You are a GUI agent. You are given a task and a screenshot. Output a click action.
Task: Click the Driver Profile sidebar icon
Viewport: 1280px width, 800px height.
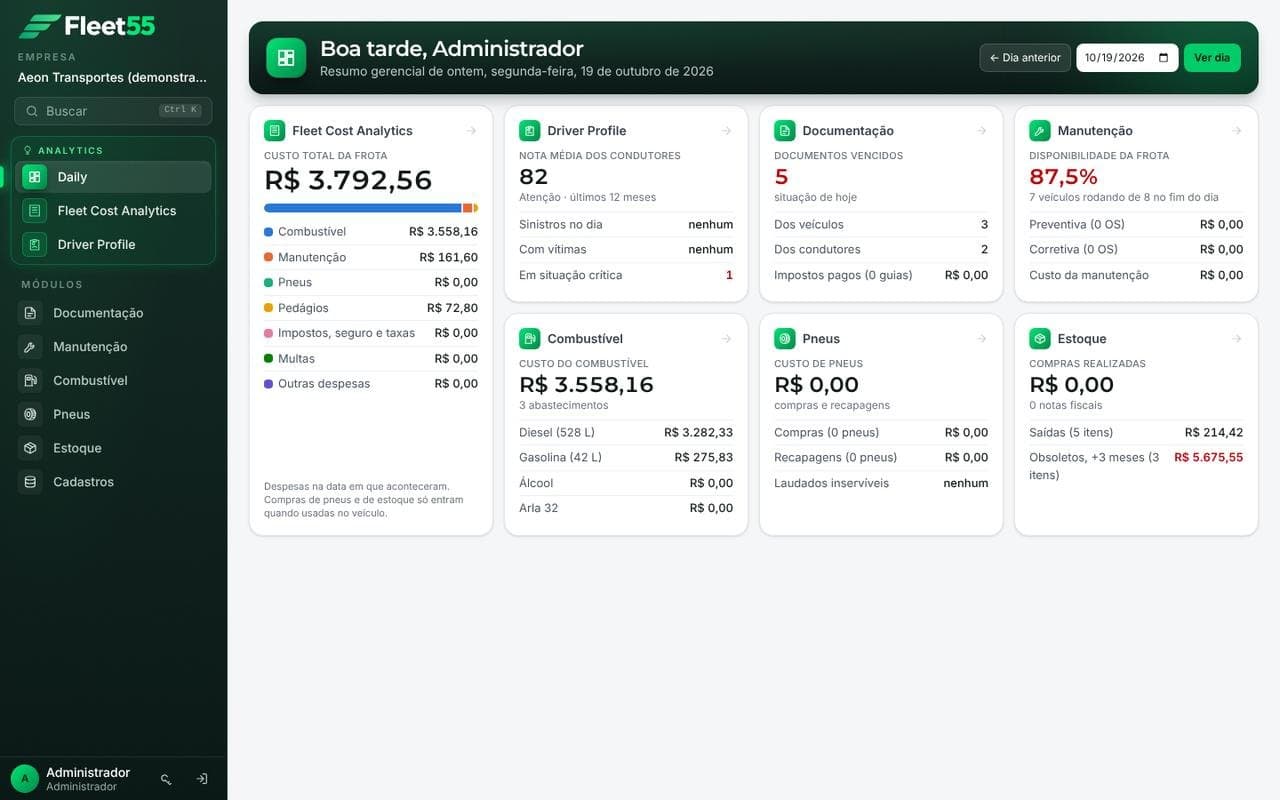point(35,244)
